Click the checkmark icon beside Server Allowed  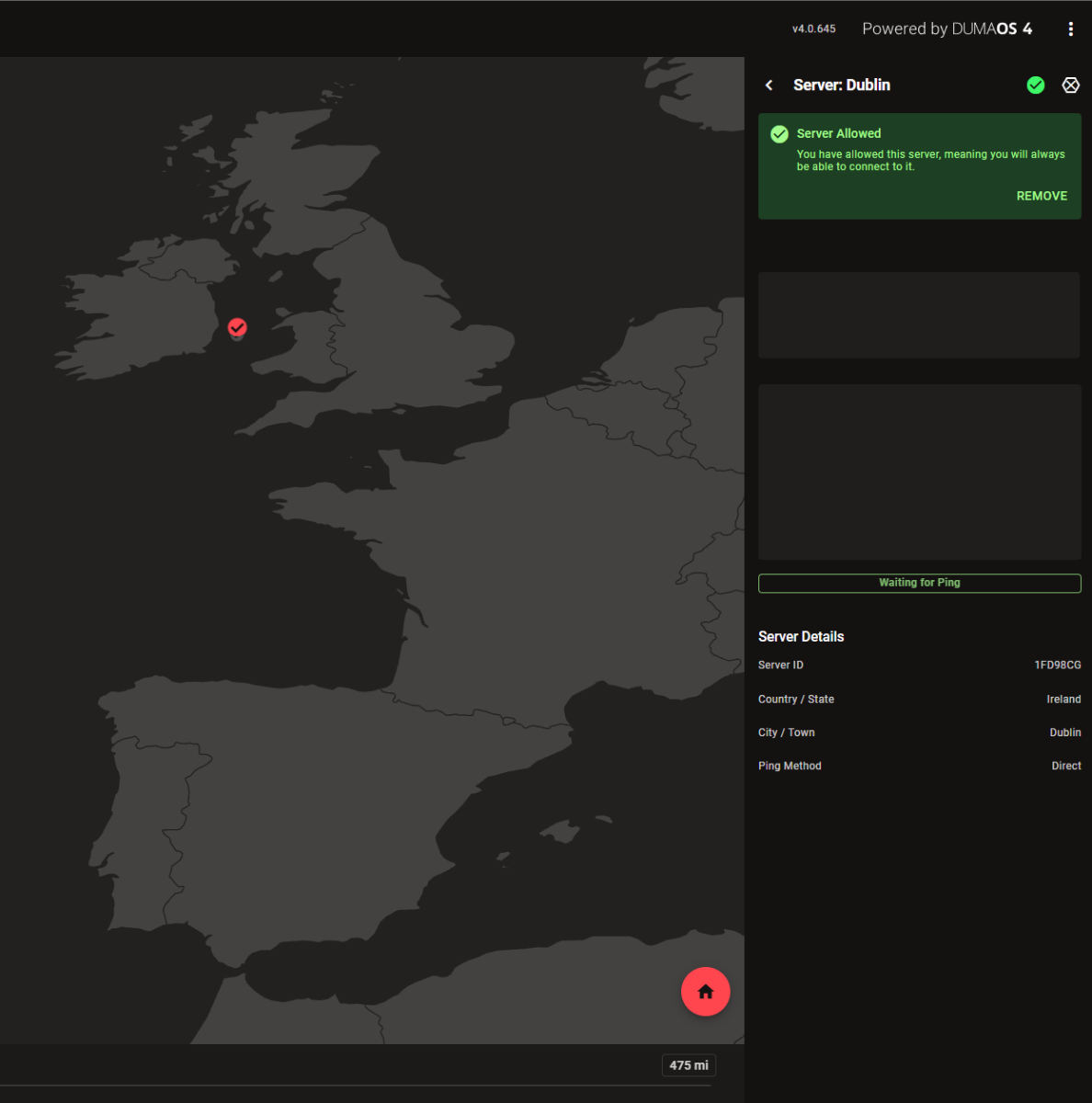click(x=779, y=134)
